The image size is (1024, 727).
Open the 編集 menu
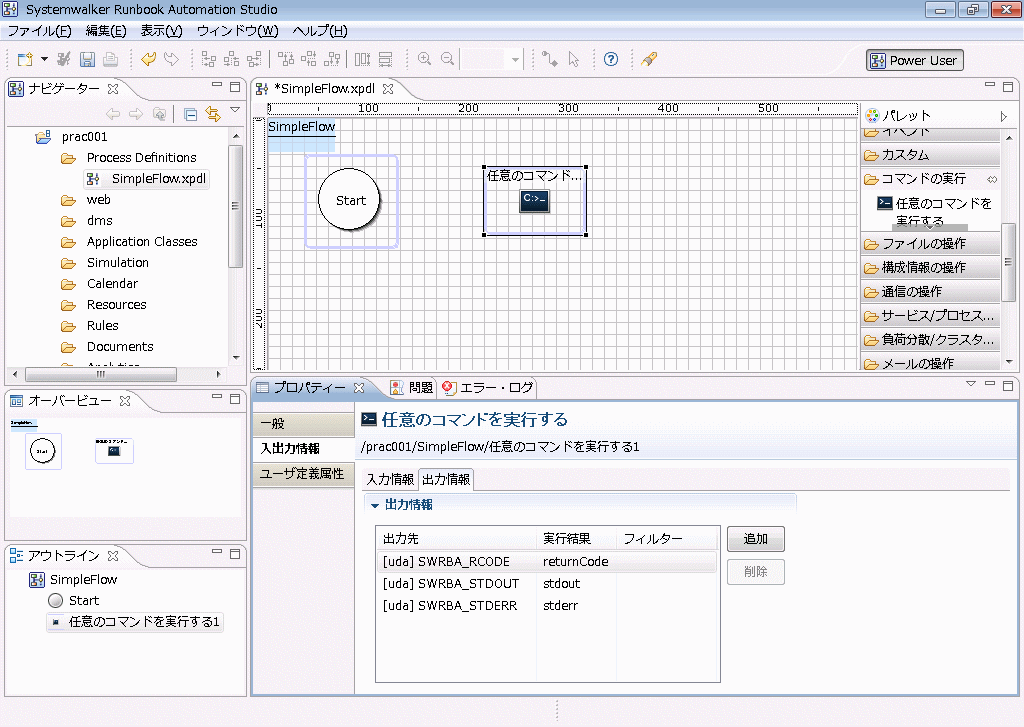(106, 31)
